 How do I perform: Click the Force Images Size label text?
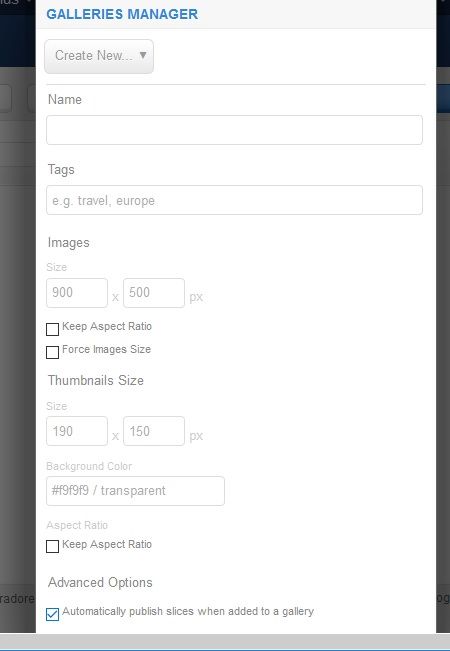pos(106,349)
